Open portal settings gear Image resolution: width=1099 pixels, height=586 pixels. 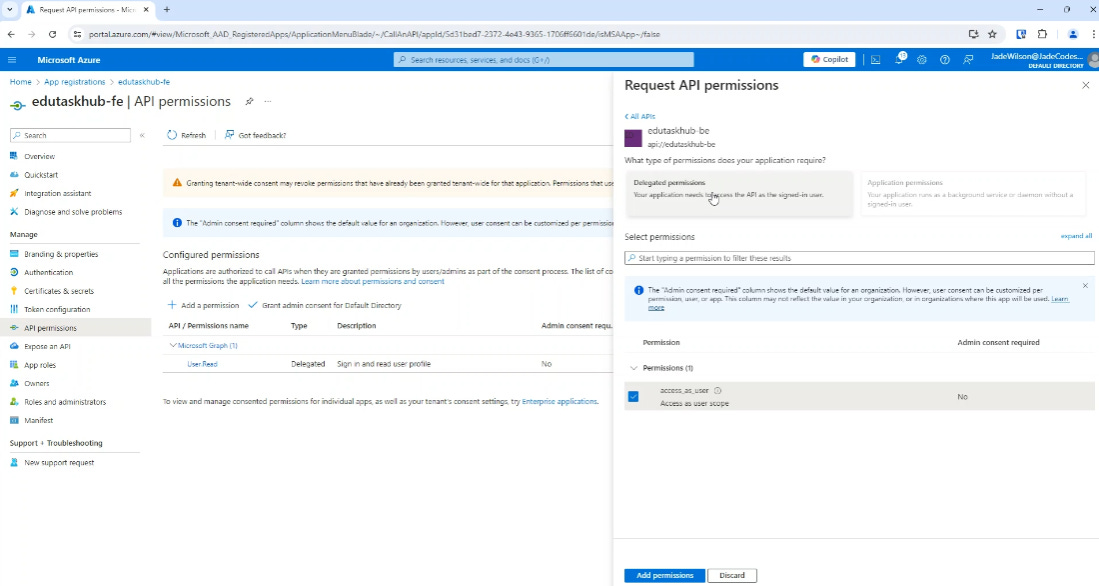click(x=922, y=60)
